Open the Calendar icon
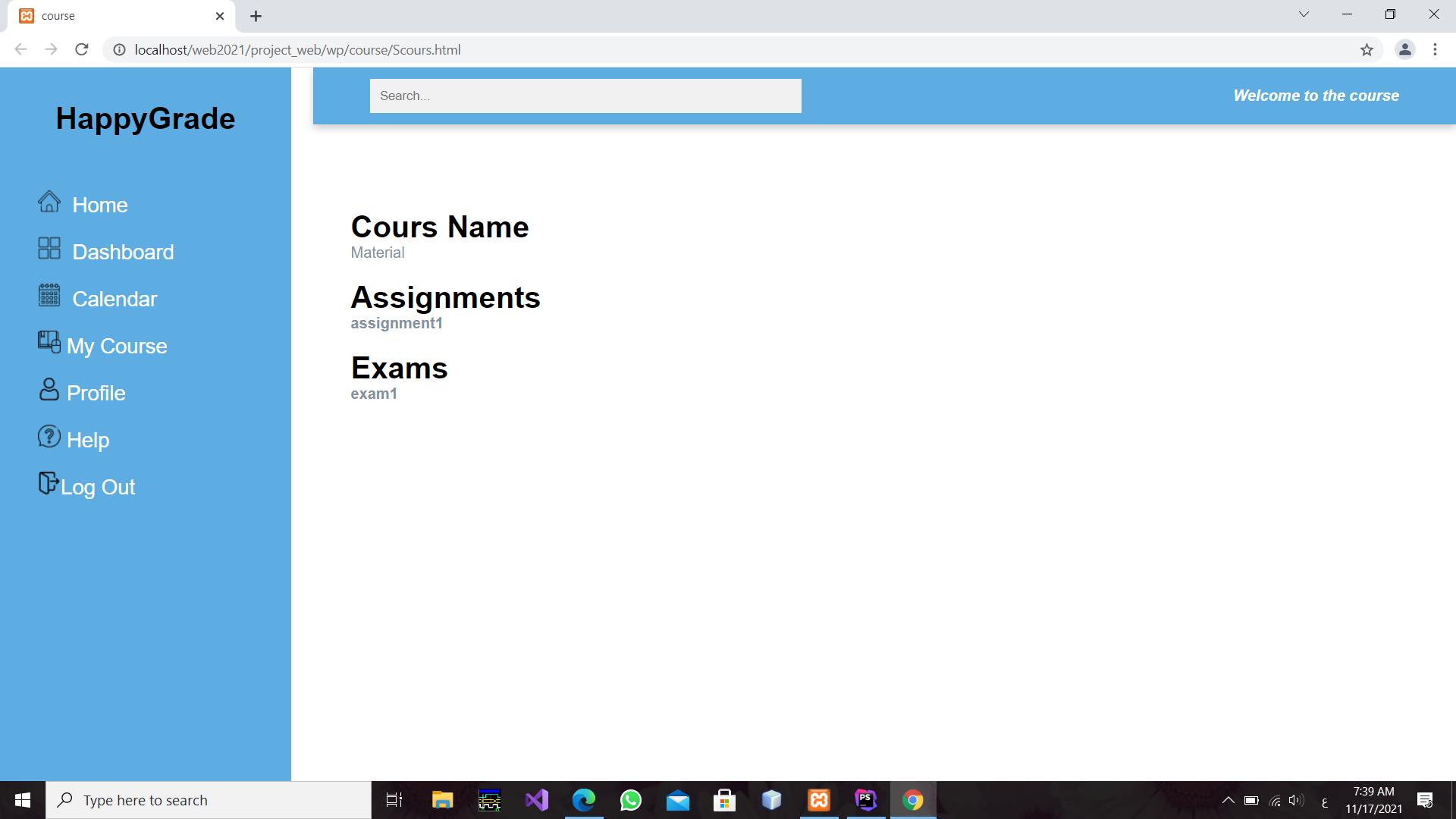 [x=49, y=295]
